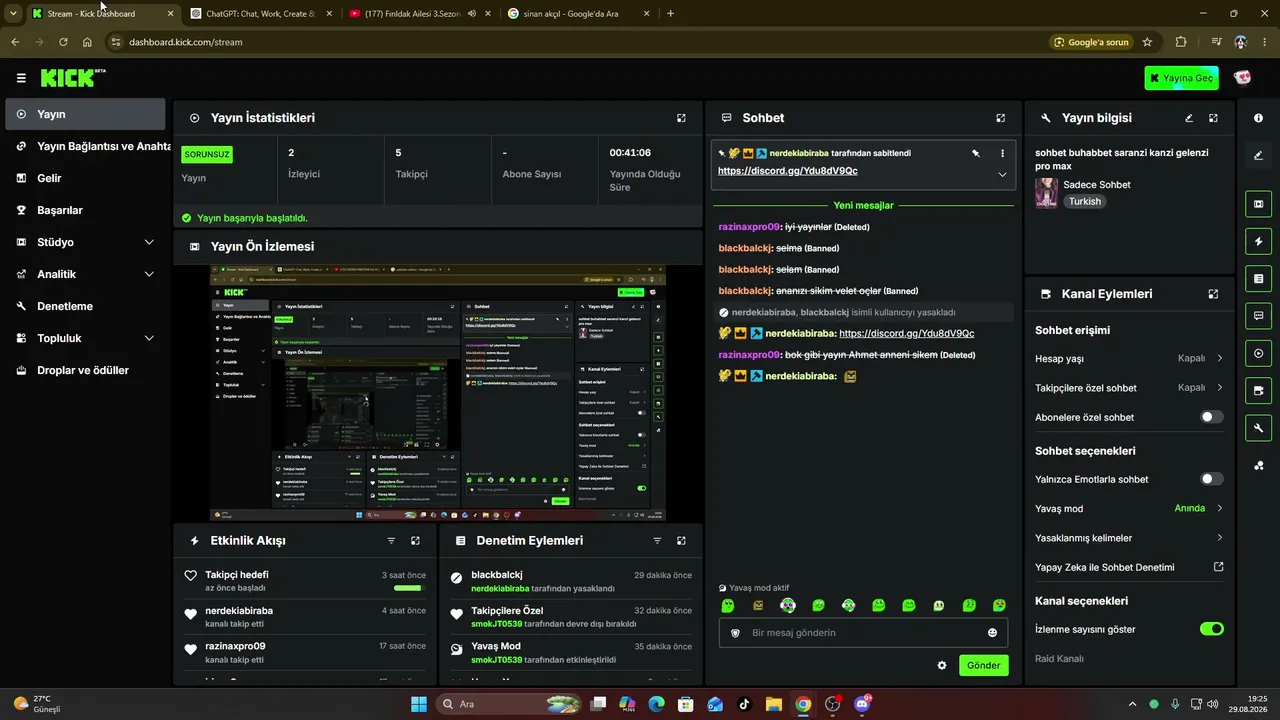Expand the Kanal Eylemleri panel to fullscreen
The height and width of the screenshot is (720, 1280).
[x=1213, y=294]
